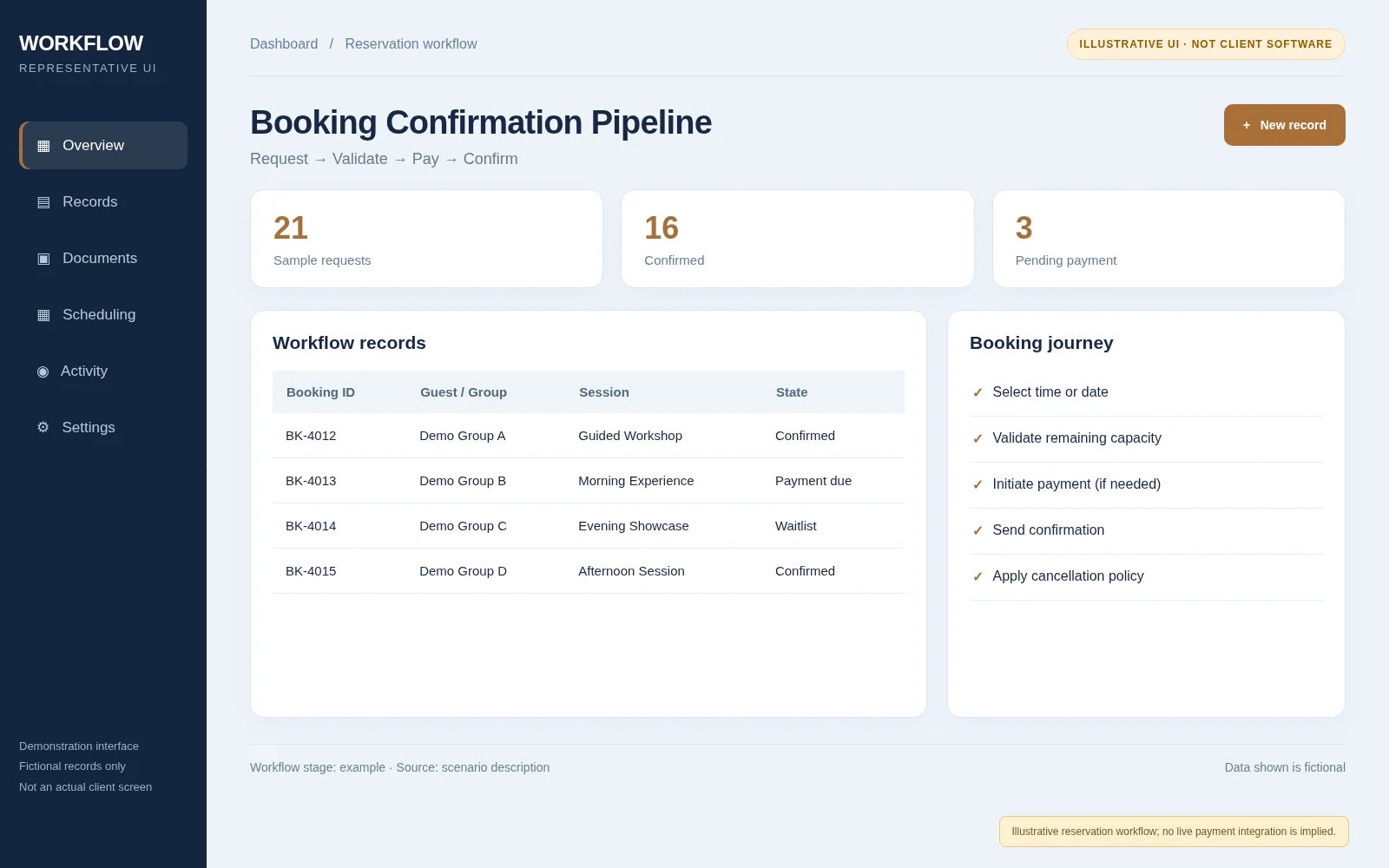Open the Settings page label
This screenshot has height=868, width=1389.
(89, 427)
